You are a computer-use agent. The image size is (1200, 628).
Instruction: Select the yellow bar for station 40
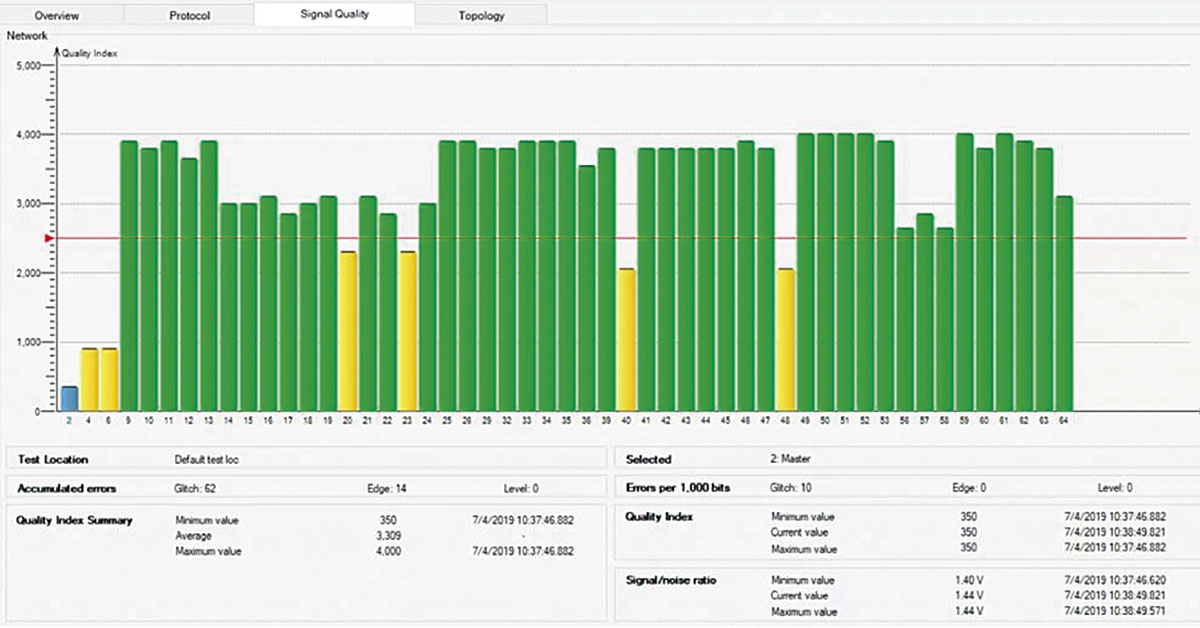[x=626, y=340]
